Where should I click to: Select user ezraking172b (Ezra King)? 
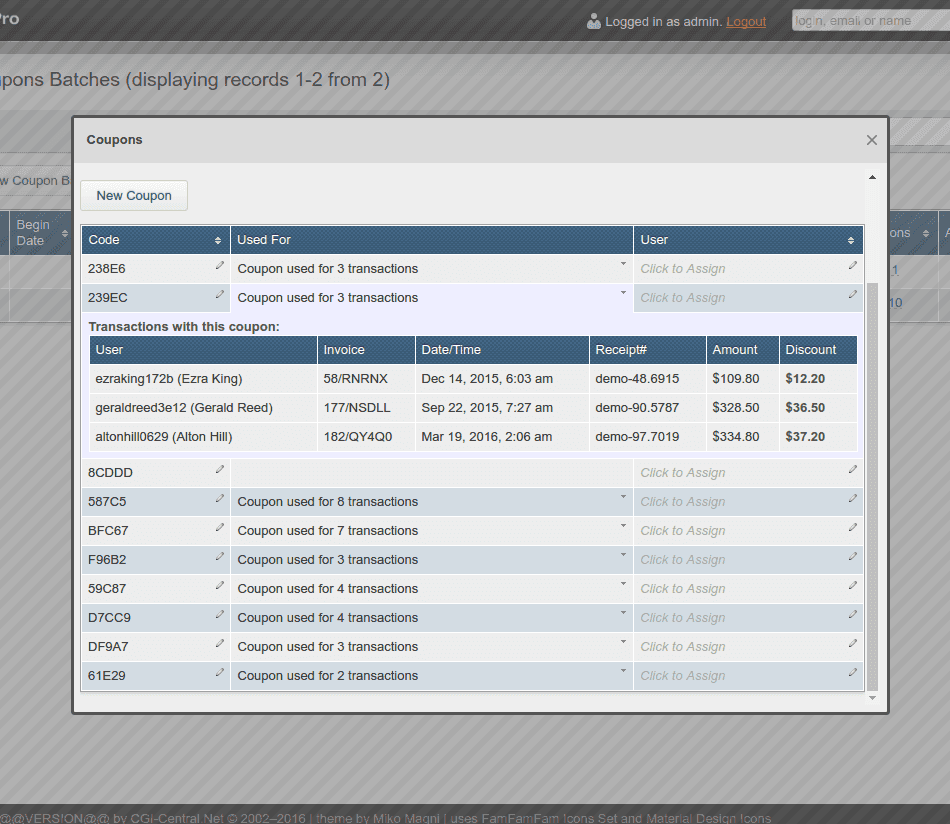point(168,379)
